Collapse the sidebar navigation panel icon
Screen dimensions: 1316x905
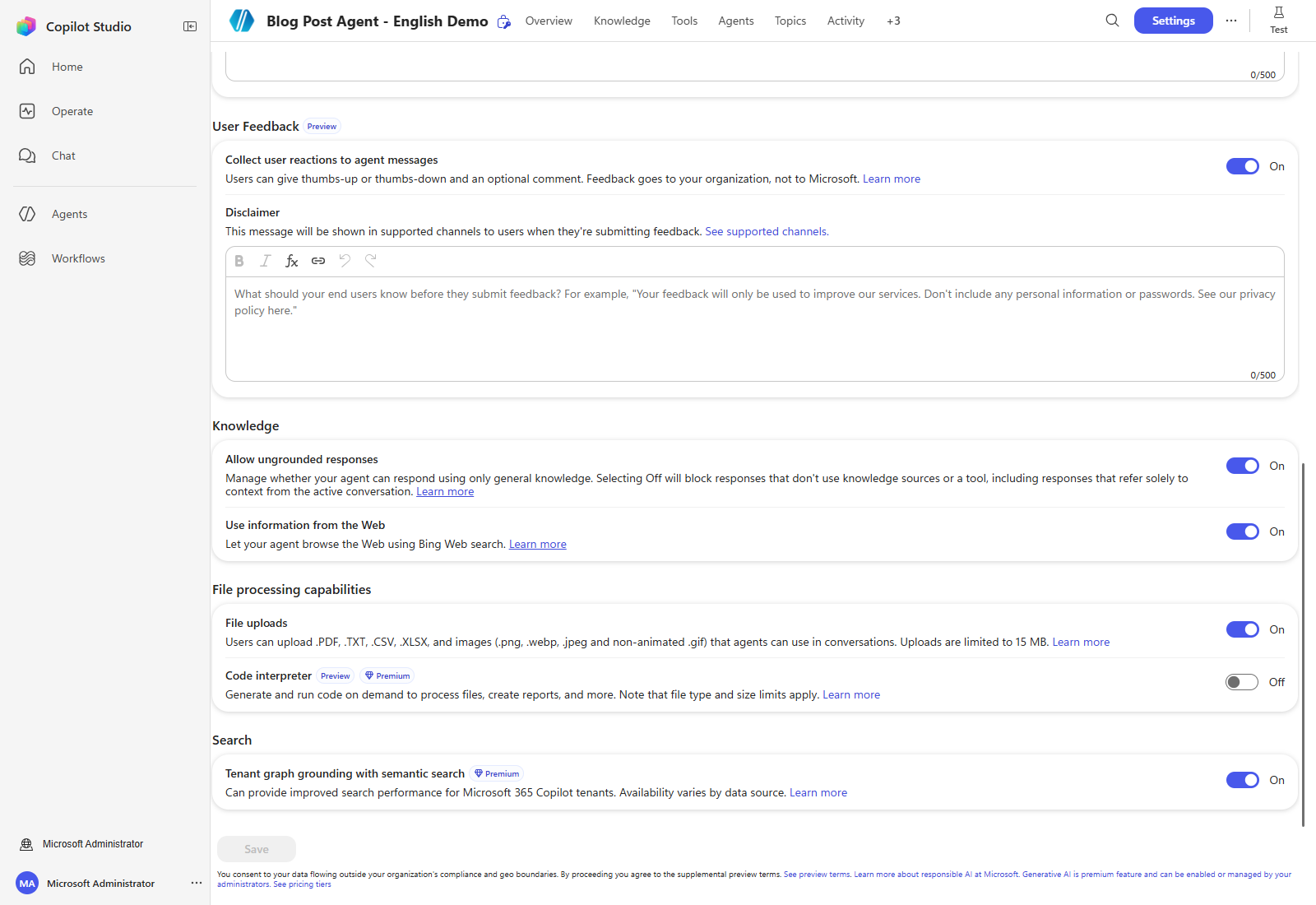click(x=190, y=26)
